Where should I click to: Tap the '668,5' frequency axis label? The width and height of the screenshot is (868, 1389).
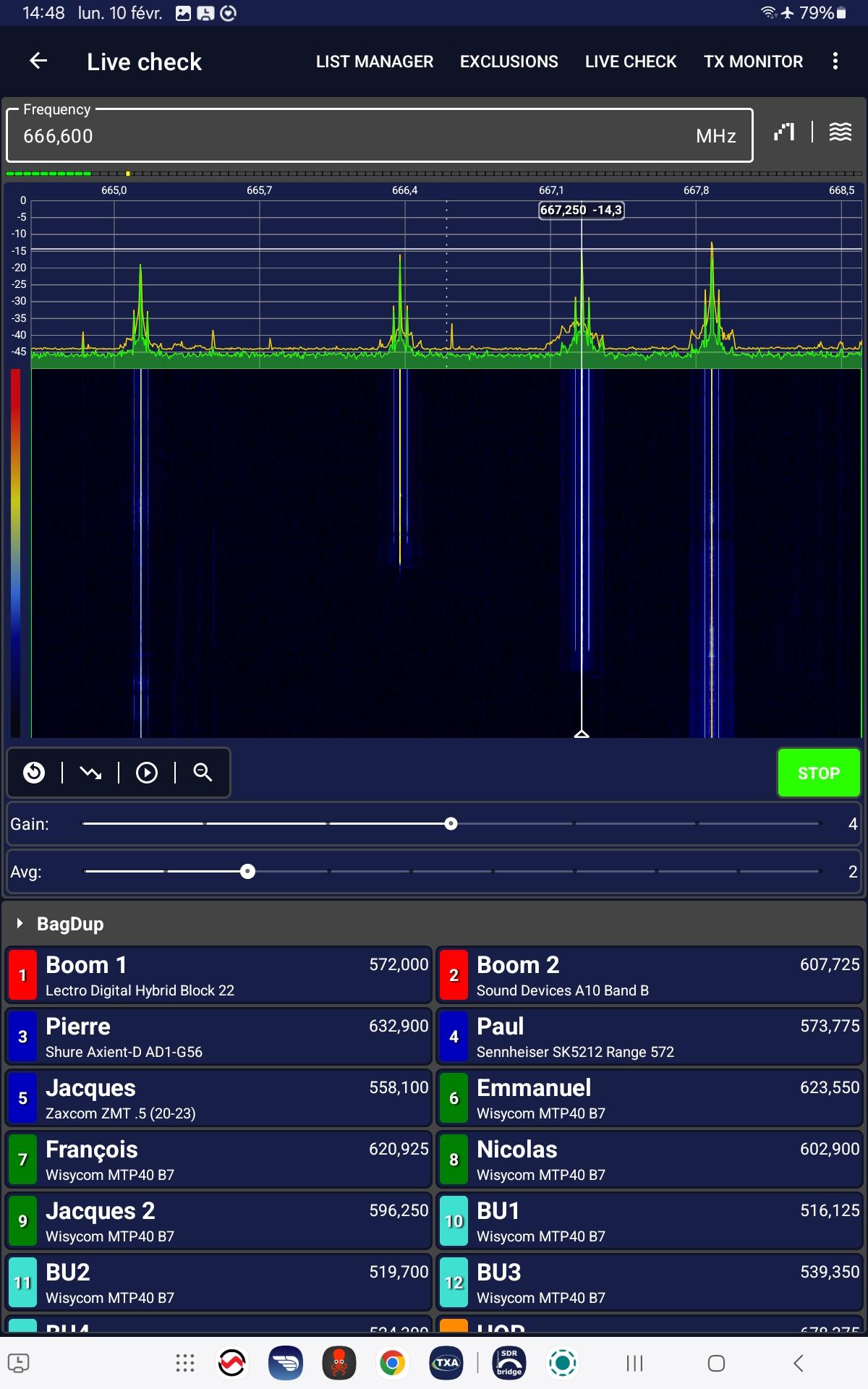[x=841, y=190]
